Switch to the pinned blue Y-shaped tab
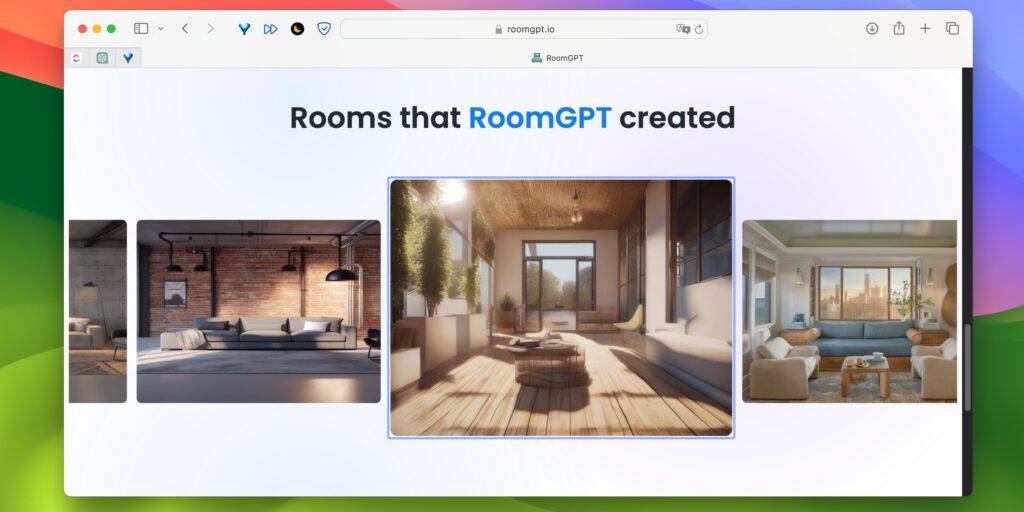The width and height of the screenshot is (1024, 512). point(128,58)
